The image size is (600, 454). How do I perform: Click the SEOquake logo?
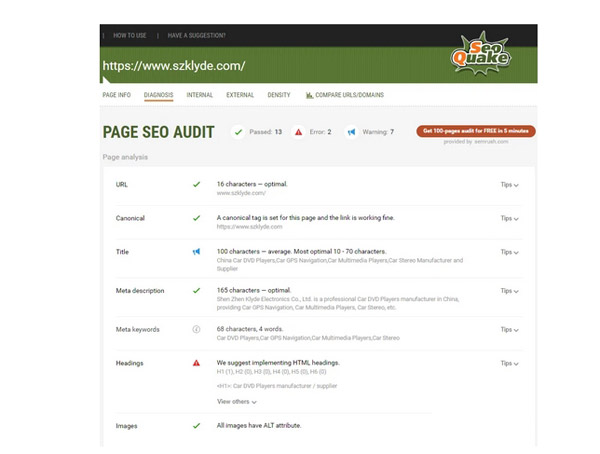point(485,54)
